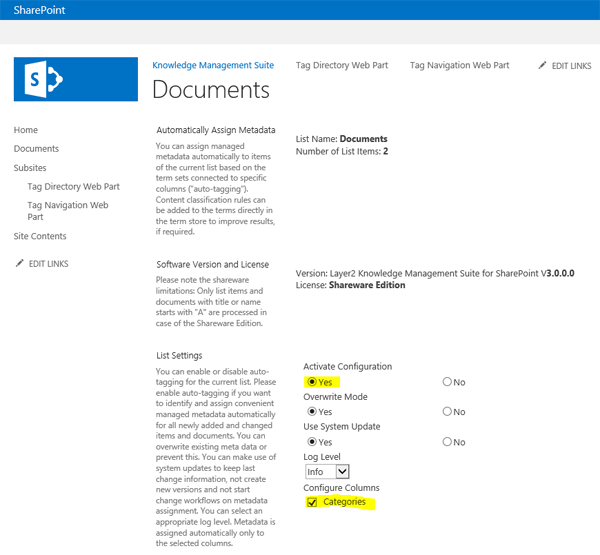600x555 pixels.
Task: Select No for Overwrite Mode
Action: pos(447,411)
